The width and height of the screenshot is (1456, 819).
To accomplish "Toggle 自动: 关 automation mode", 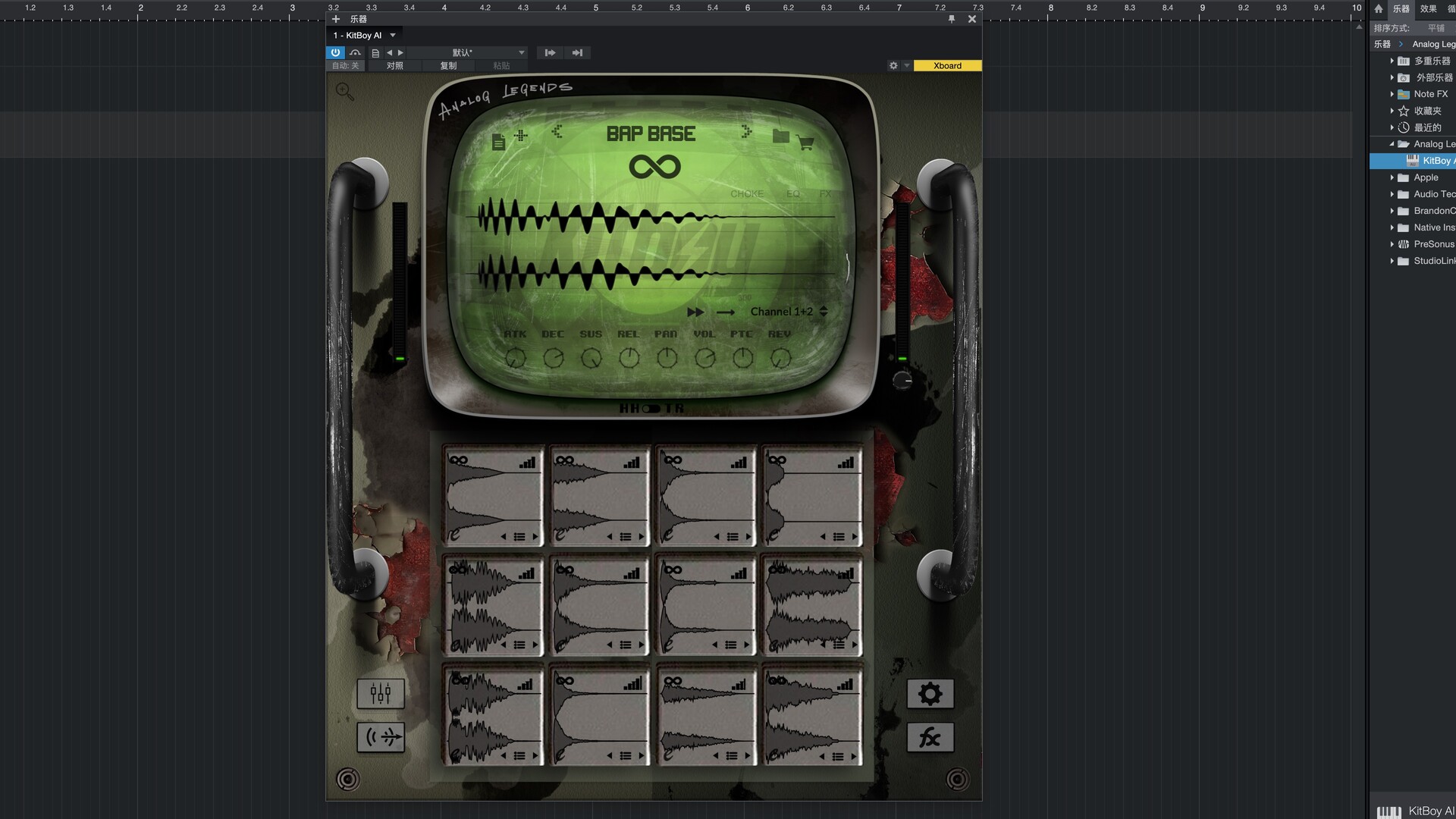I will 346,66.
